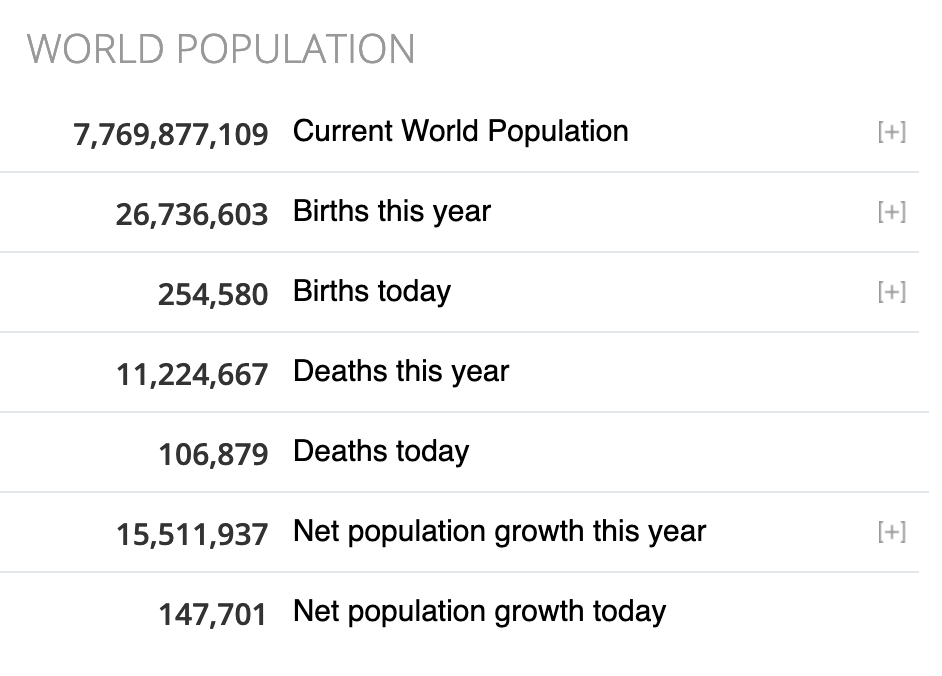Select the Net population growth today label
942x676 pixels.
point(479,612)
